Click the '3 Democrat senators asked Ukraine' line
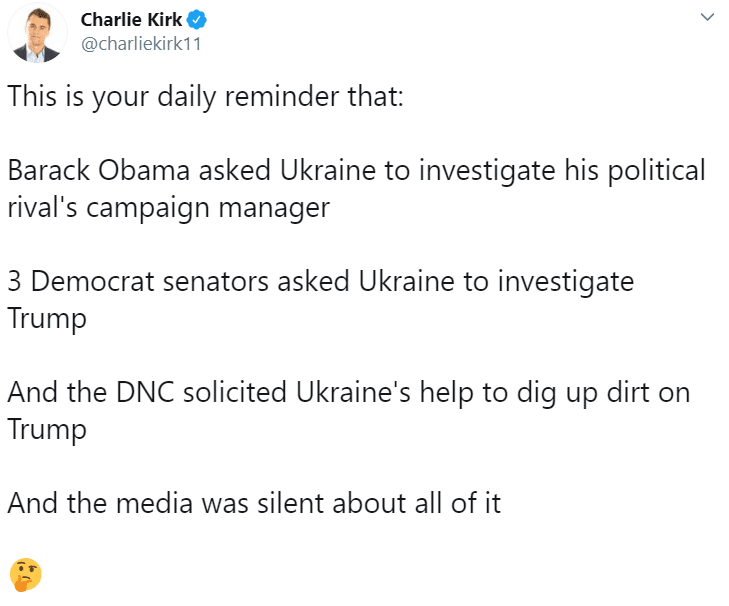 click(x=321, y=282)
